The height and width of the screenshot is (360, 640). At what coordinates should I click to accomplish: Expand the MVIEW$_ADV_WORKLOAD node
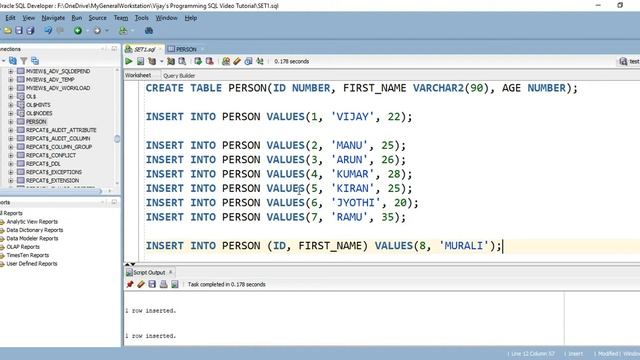(x=11, y=88)
